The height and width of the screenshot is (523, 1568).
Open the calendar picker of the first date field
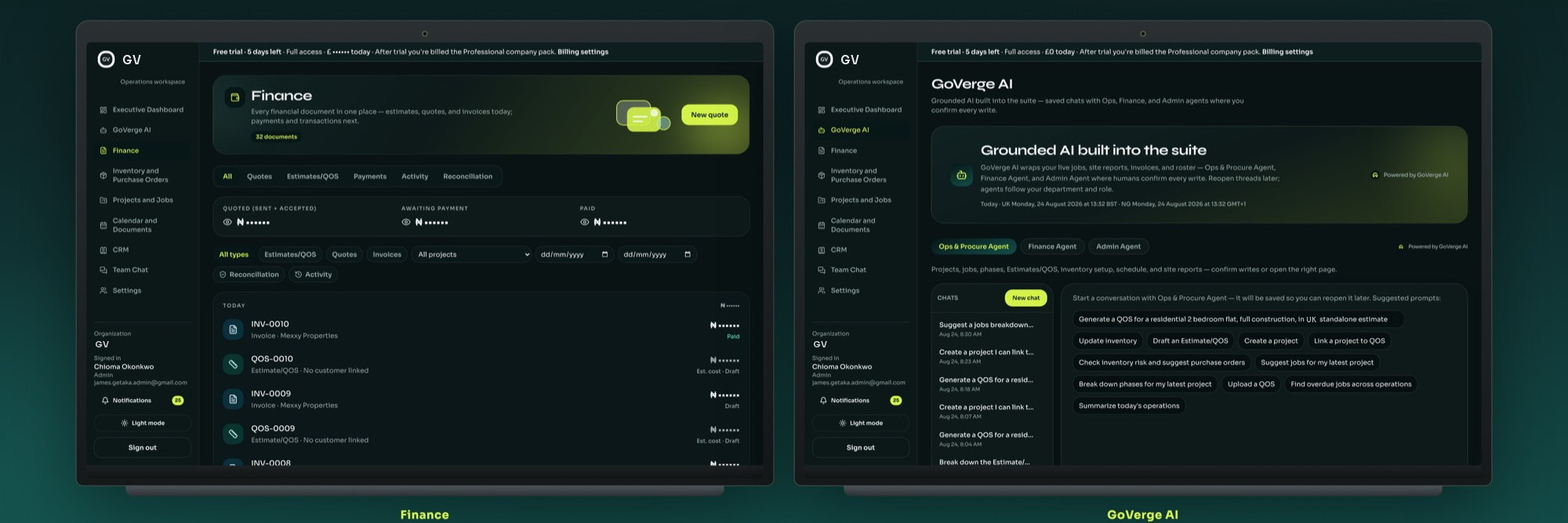click(x=604, y=255)
